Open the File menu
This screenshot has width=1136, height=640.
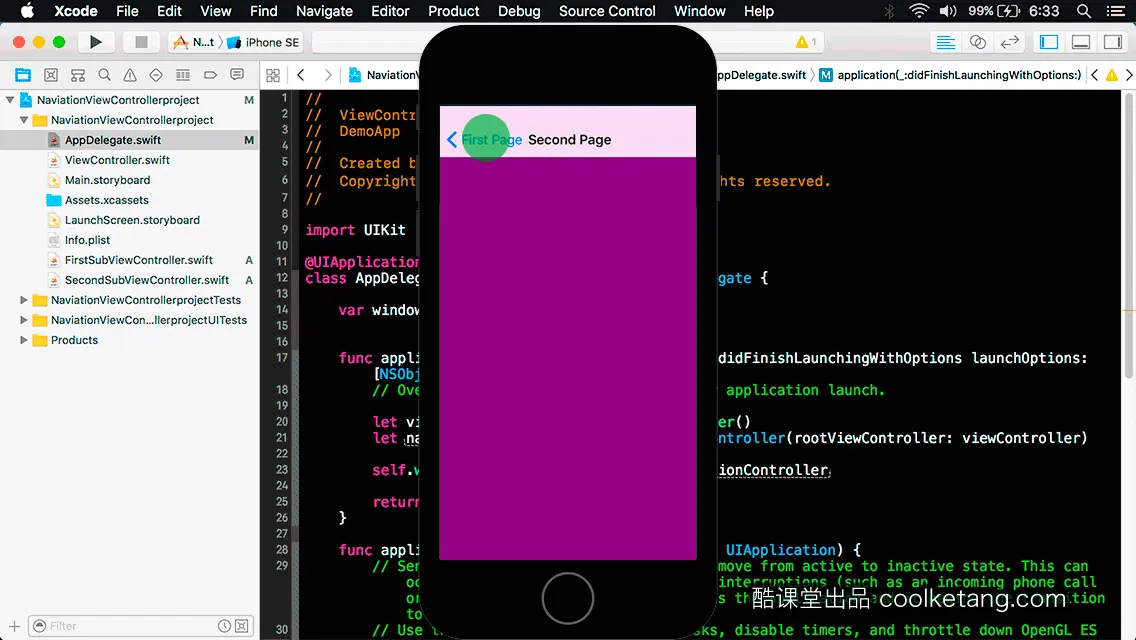[x=128, y=11]
